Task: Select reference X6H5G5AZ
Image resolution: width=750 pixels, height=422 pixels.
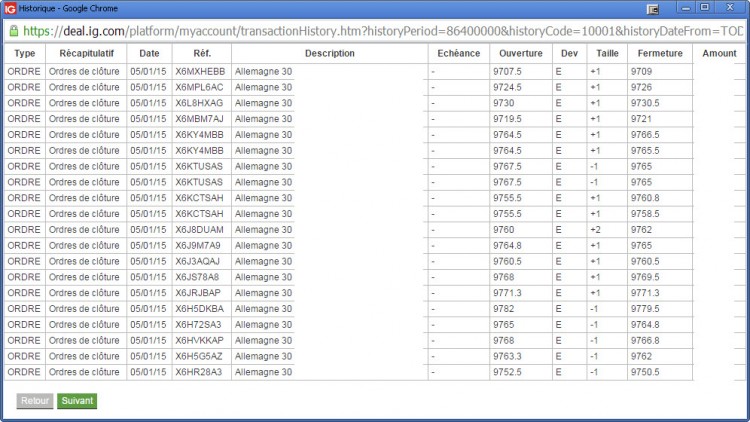Action: (x=199, y=356)
